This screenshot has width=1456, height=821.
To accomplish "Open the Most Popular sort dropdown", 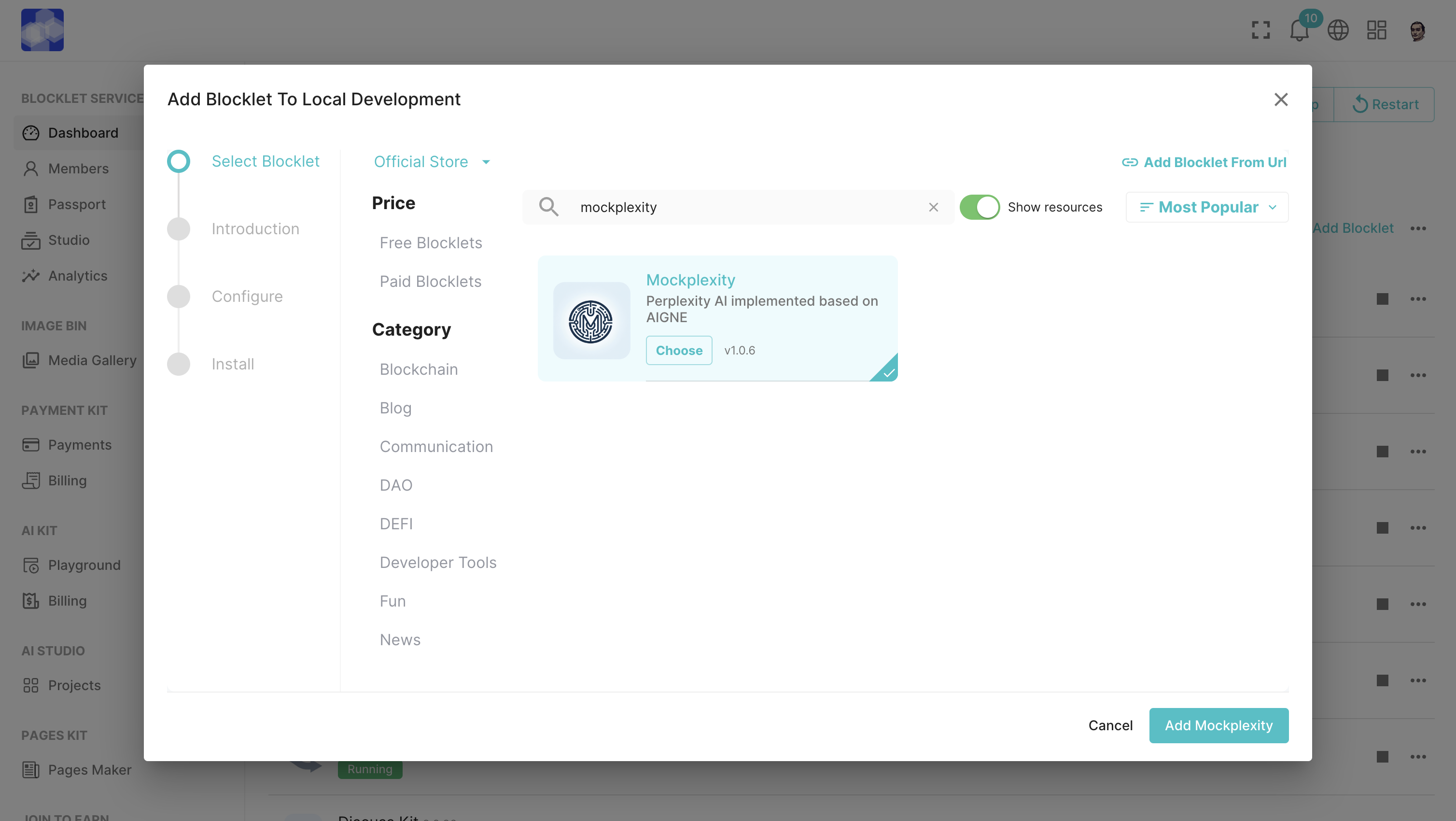I will 1207,207.
